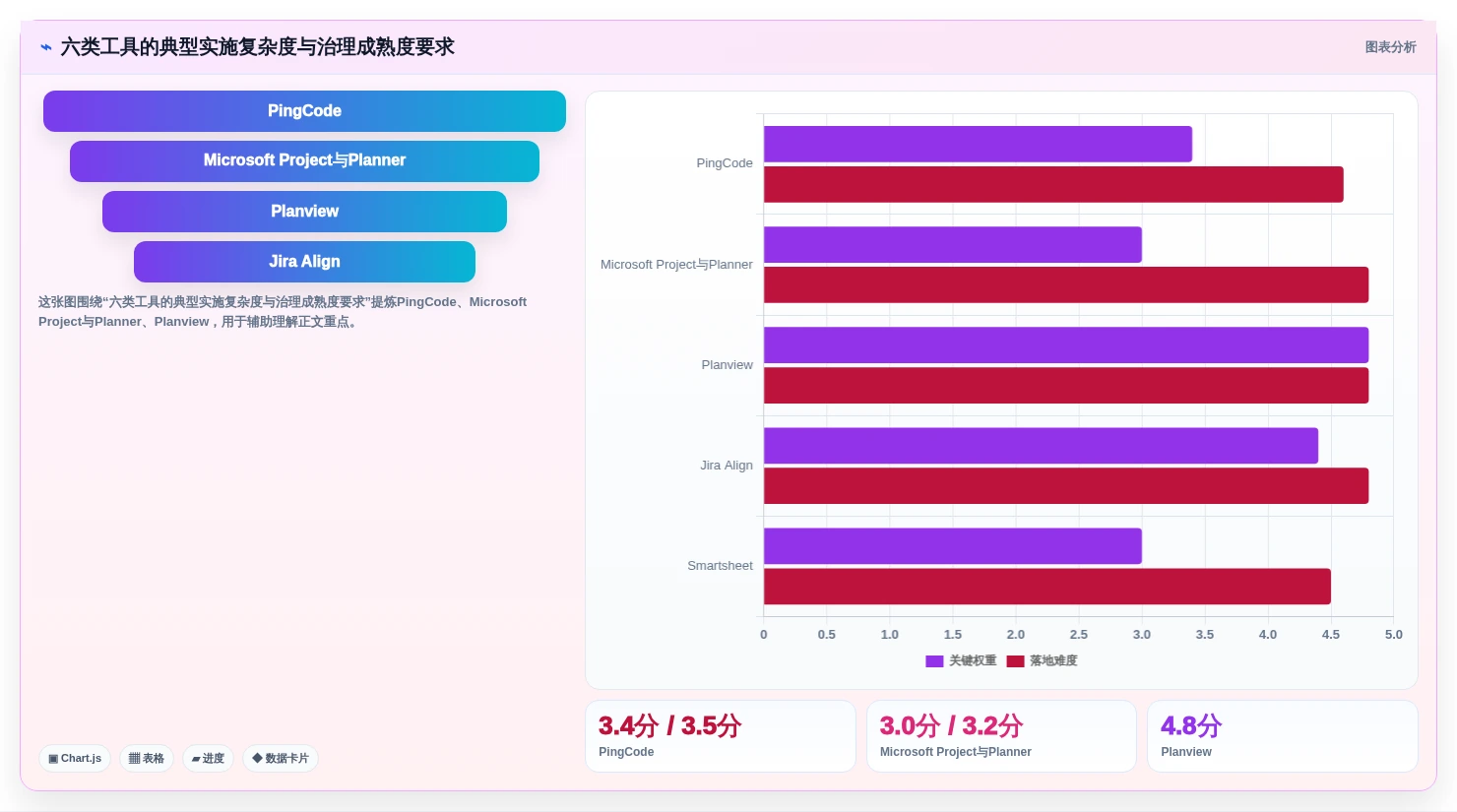
Task: Click PingCode's purple 关键权重 bar
Action: 978,144
